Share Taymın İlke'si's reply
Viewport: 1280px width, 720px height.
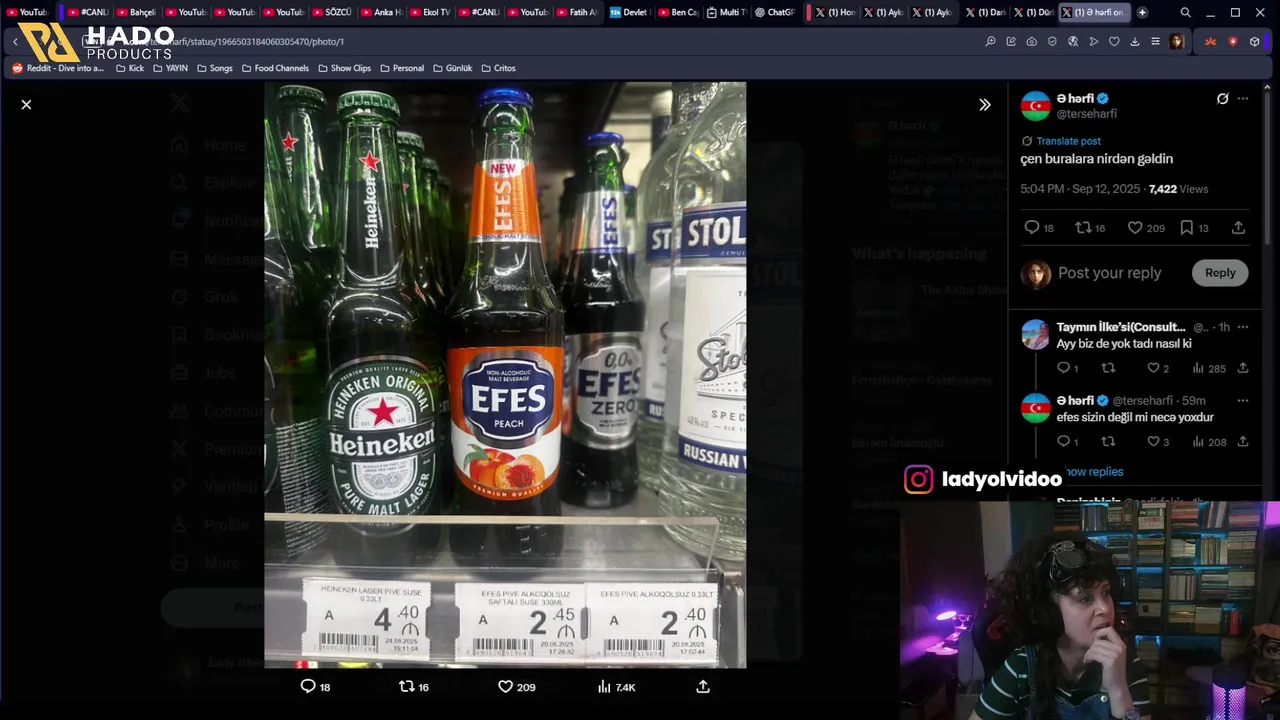[1243, 368]
